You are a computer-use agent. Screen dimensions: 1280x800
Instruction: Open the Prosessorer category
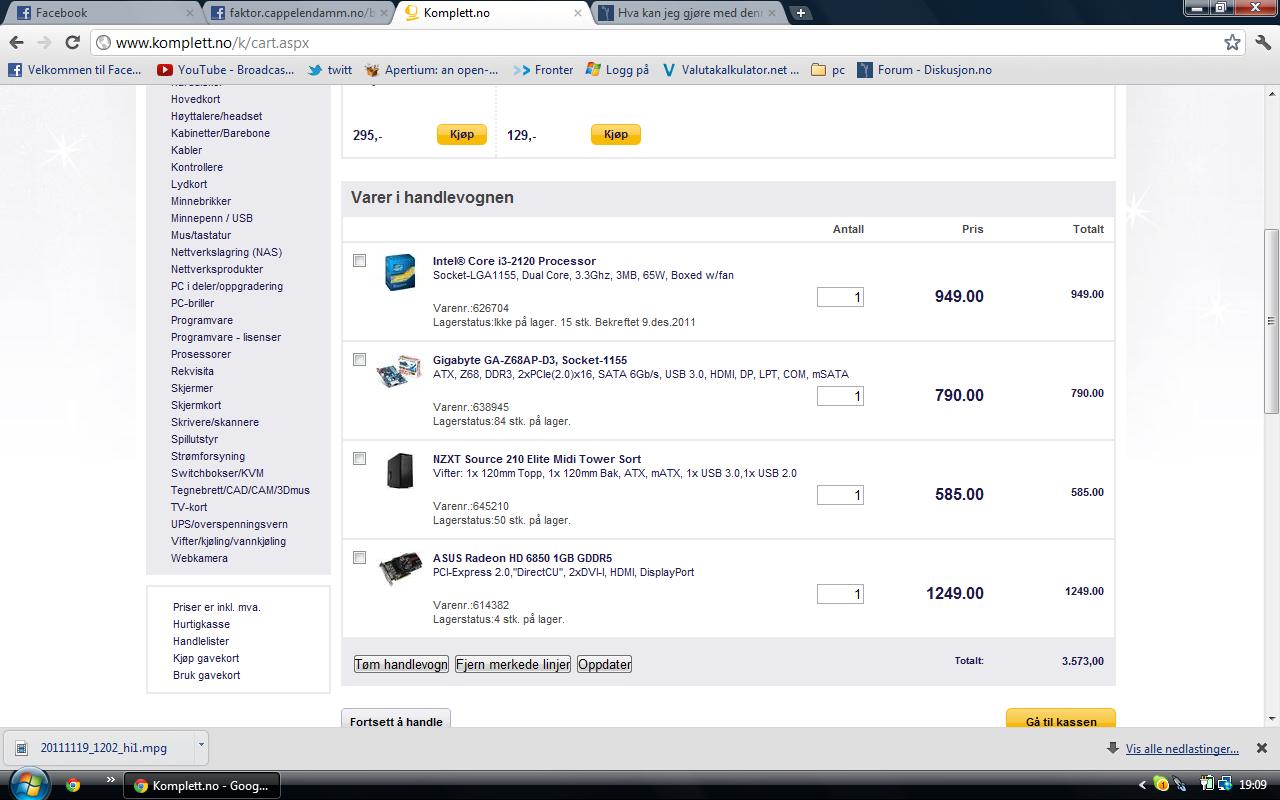coord(201,354)
